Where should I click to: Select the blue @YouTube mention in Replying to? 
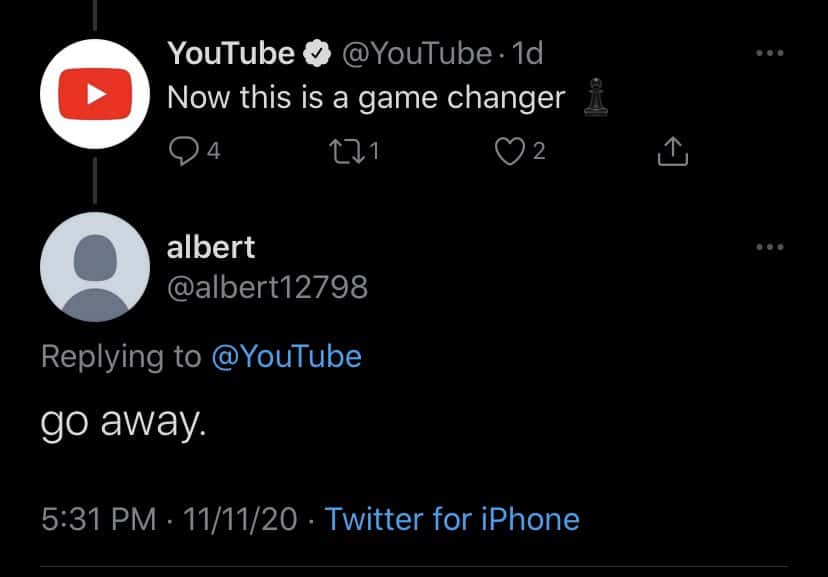(x=286, y=357)
